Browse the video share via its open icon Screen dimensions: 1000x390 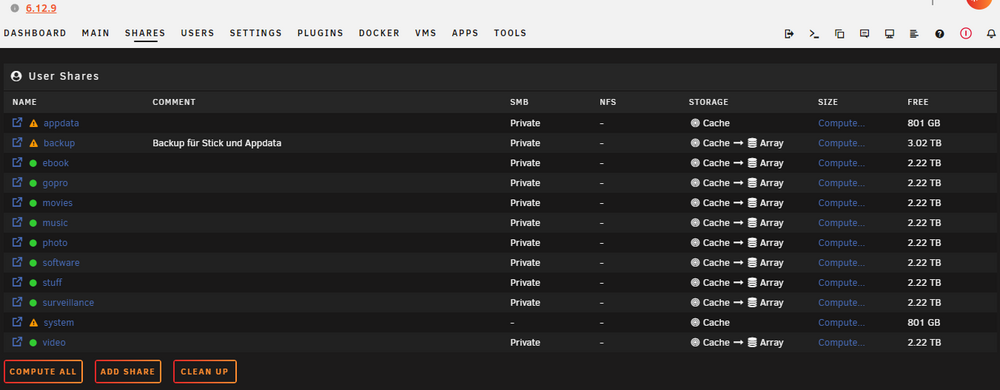pos(18,342)
